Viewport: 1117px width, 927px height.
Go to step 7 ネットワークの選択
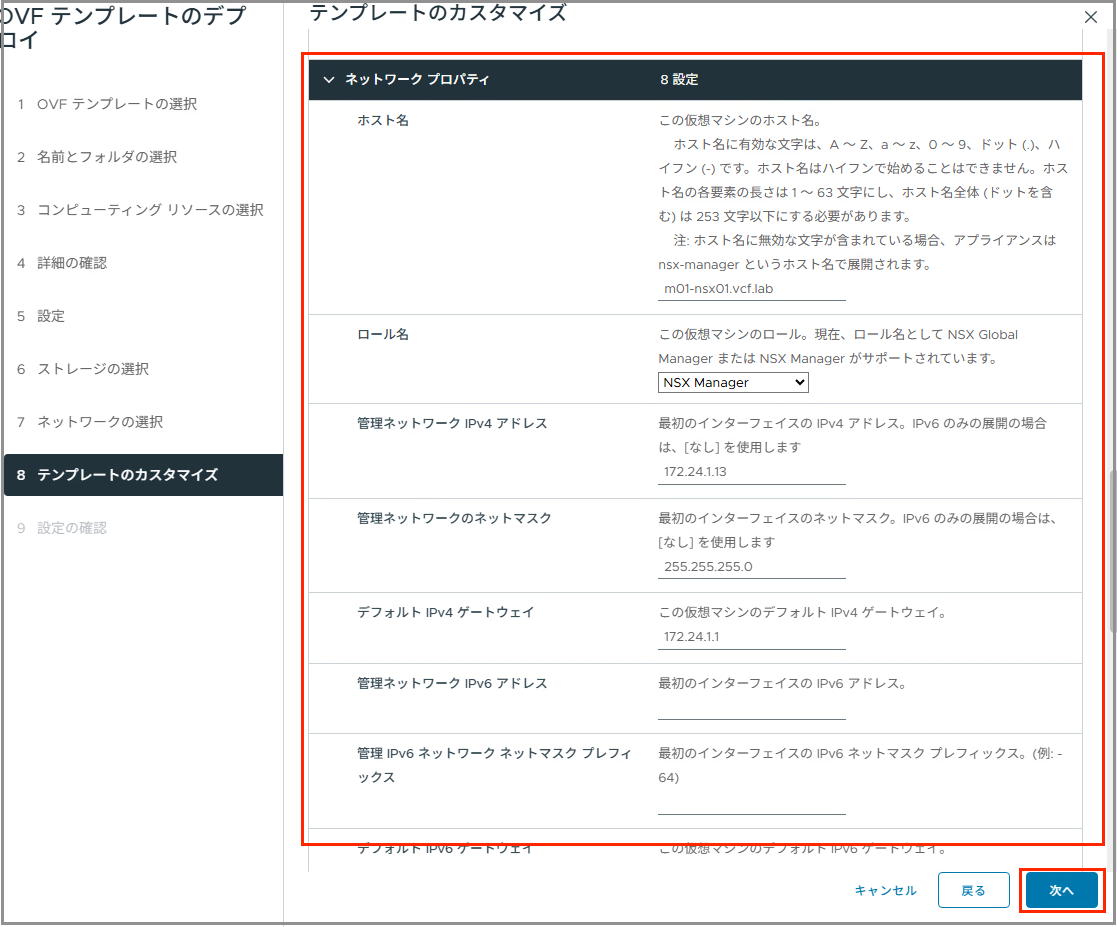tap(90, 422)
